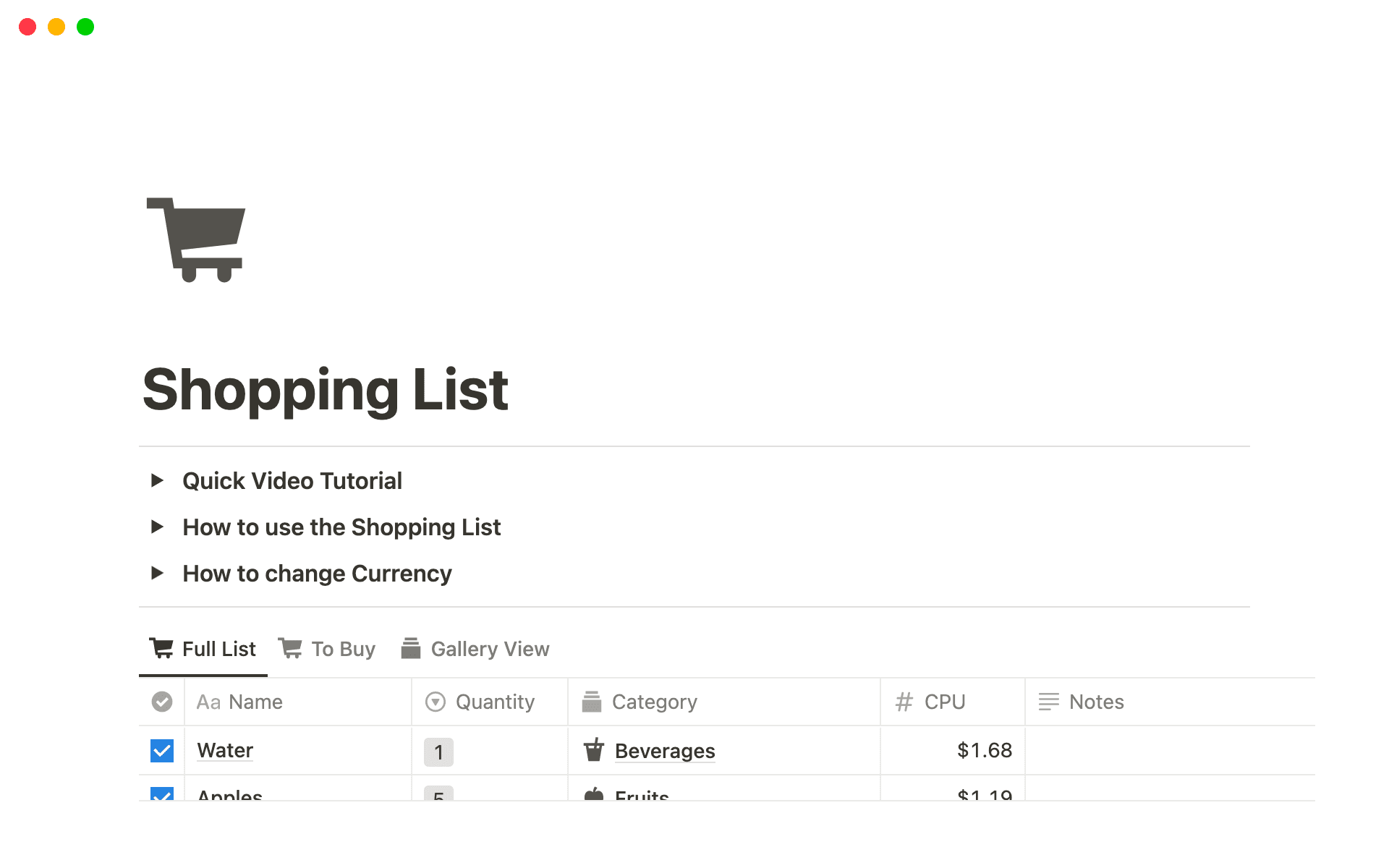Click the basket emoji beside Beverages
The height and width of the screenshot is (868, 1389).
595,750
